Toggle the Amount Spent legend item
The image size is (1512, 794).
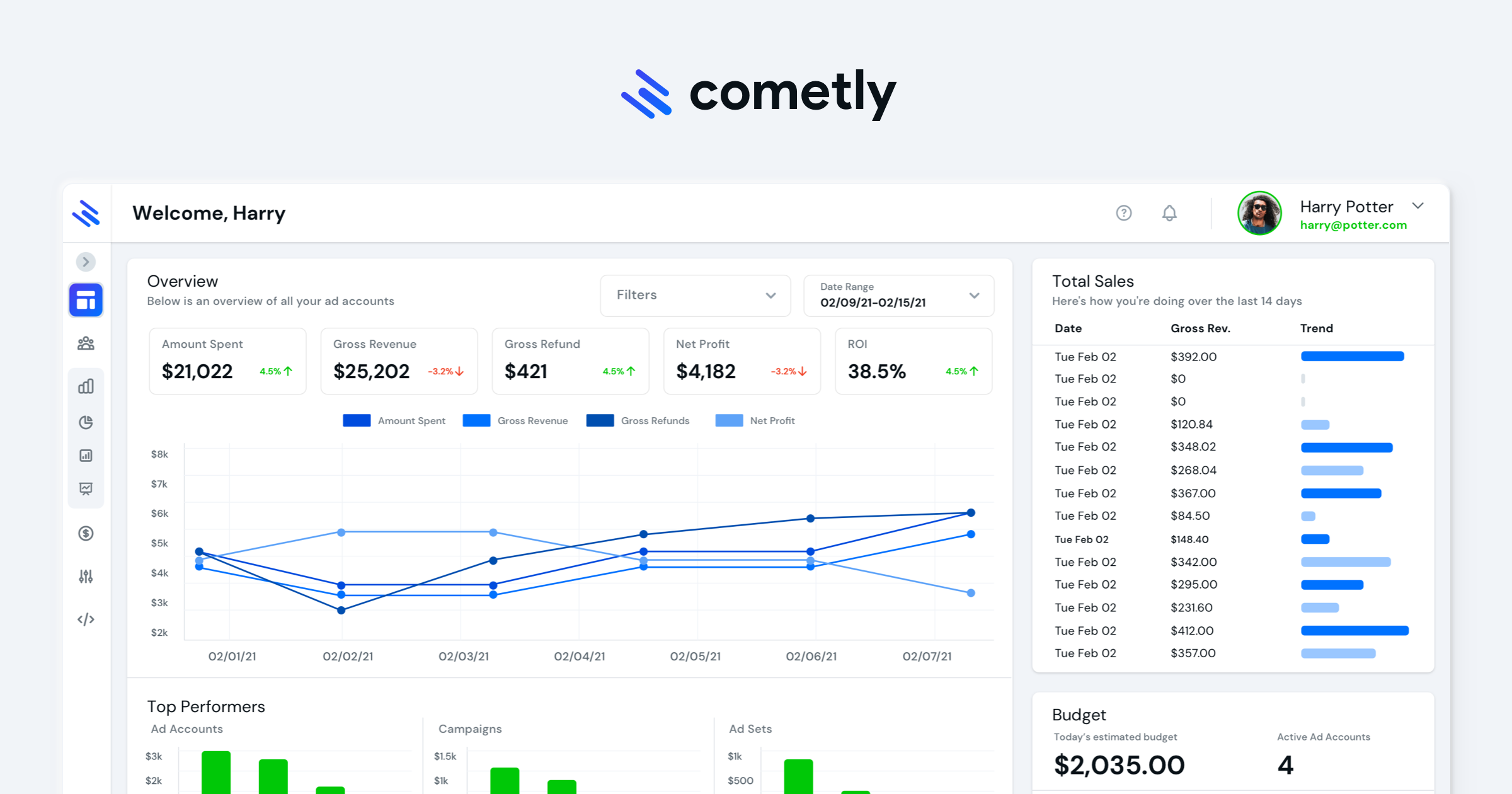(x=394, y=420)
